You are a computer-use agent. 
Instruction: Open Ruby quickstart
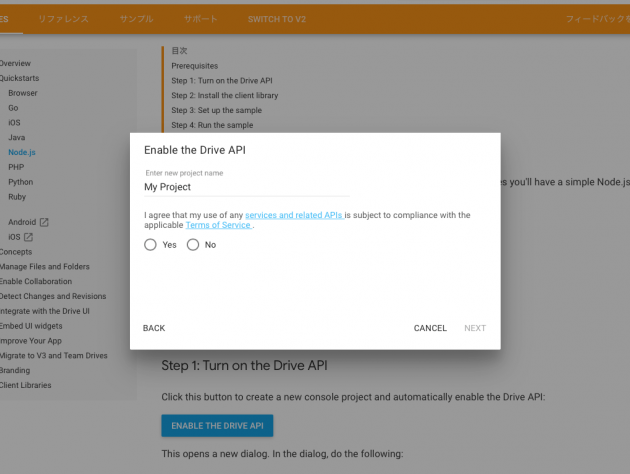point(17,197)
